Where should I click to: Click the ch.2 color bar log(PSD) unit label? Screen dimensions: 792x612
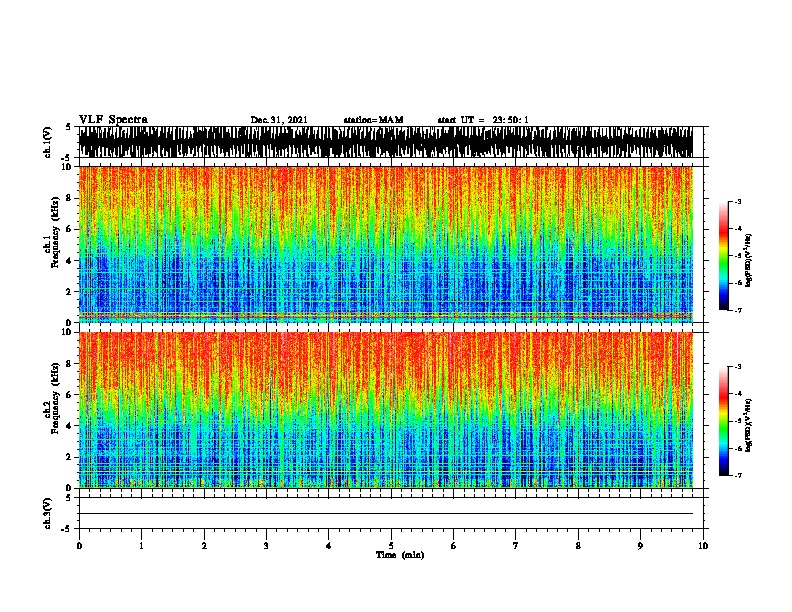[748, 425]
